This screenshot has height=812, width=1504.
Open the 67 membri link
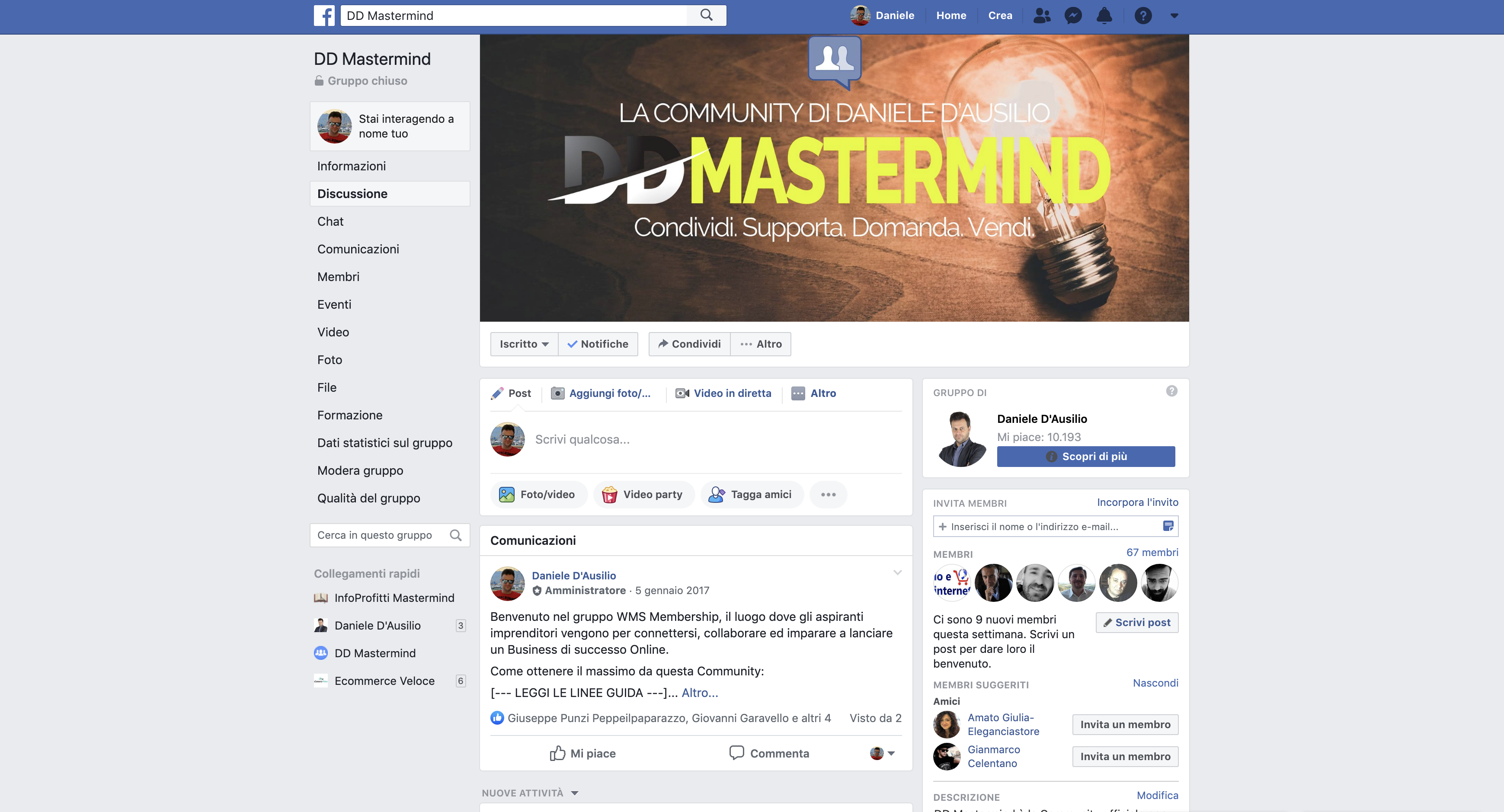(x=1152, y=552)
